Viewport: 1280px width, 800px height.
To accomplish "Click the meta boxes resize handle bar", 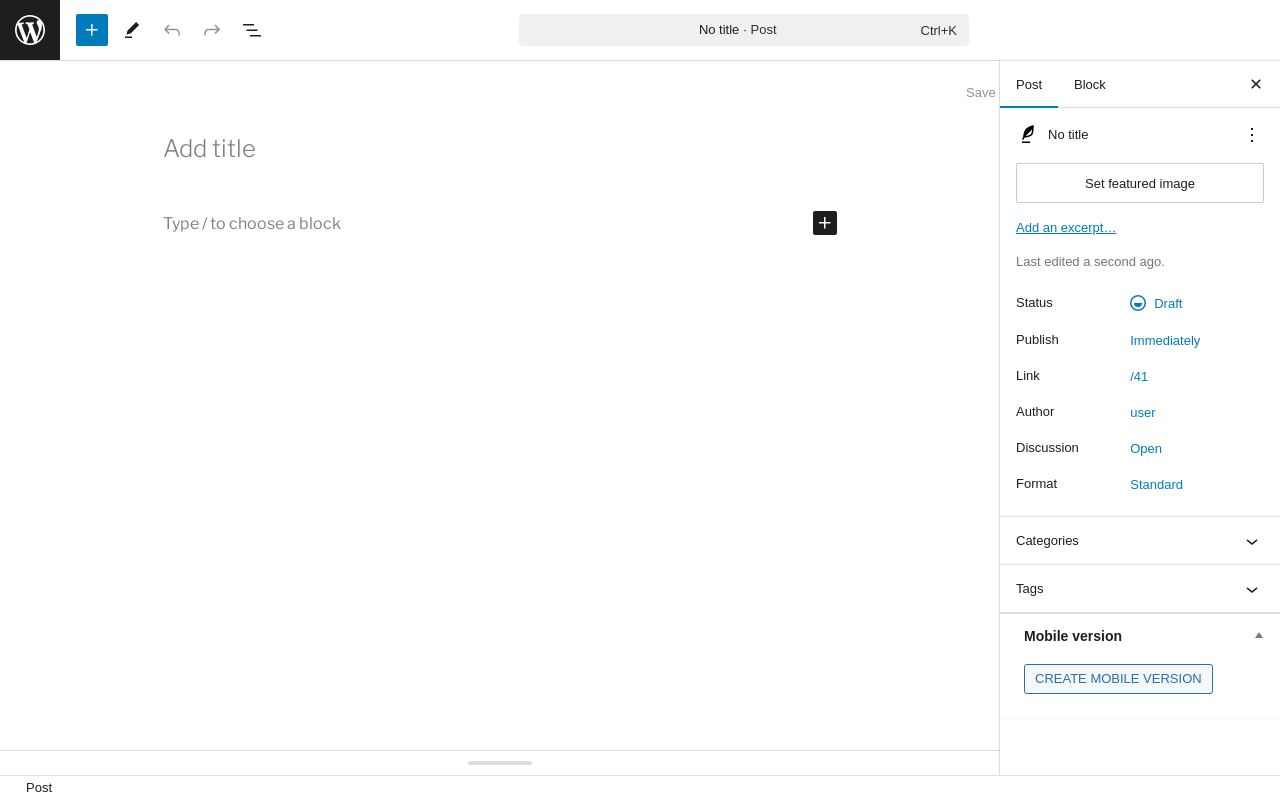I will point(500,763).
